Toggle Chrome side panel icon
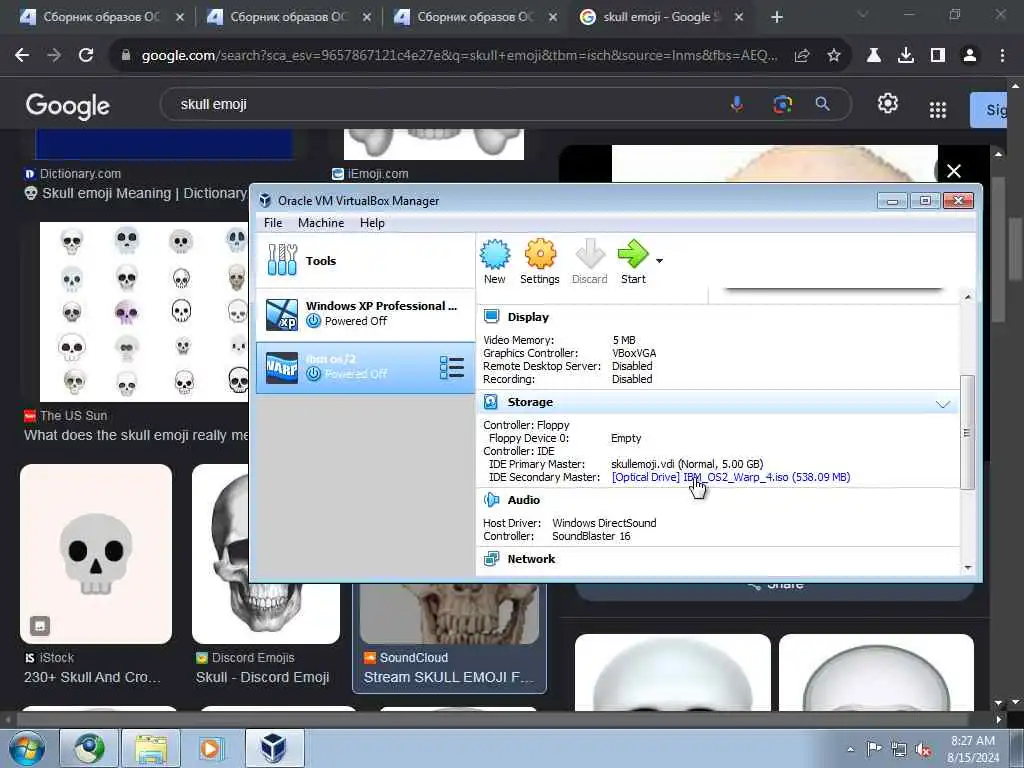Viewport: 1024px width, 768px height. tap(938, 56)
